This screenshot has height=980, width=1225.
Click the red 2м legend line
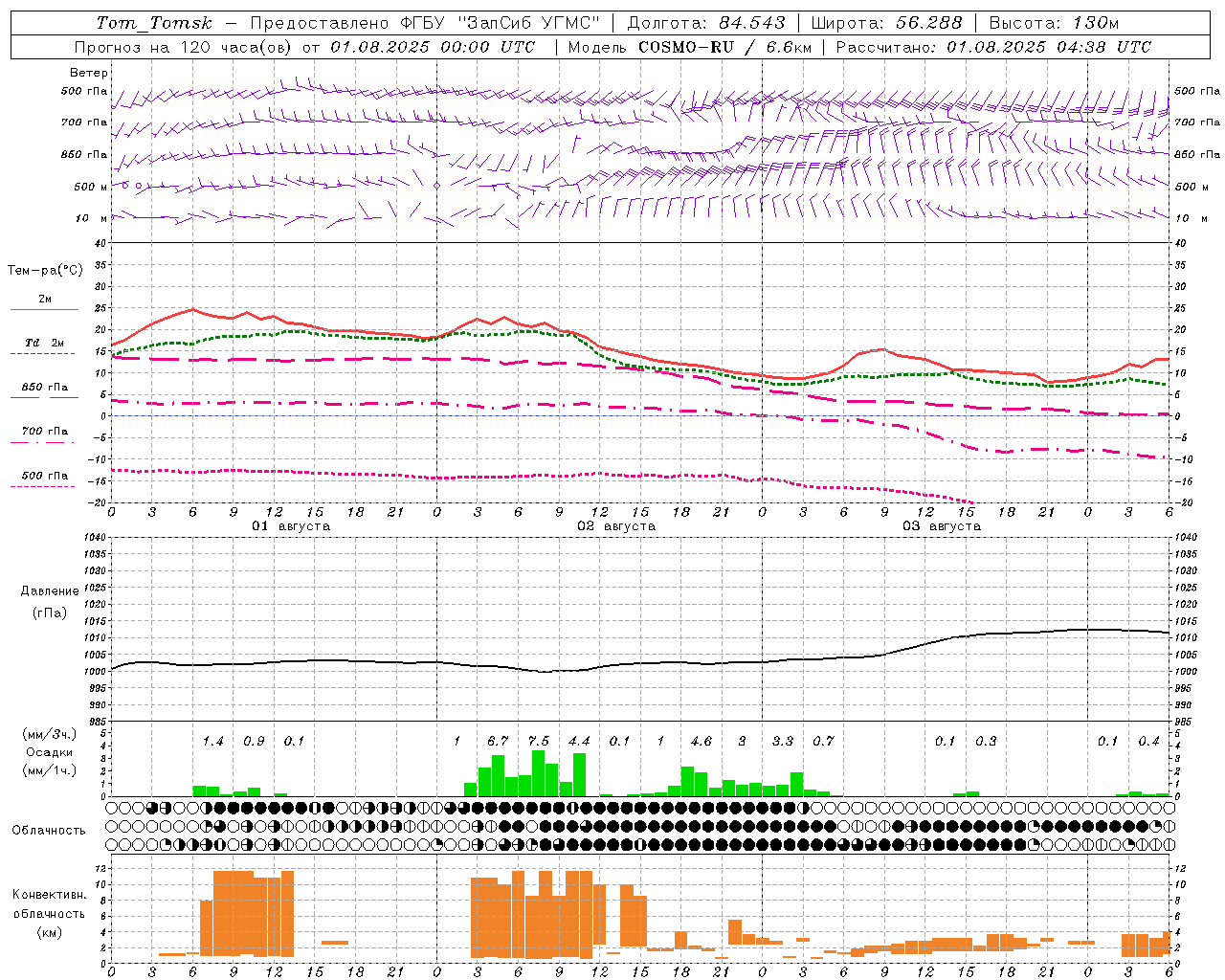pos(44,310)
